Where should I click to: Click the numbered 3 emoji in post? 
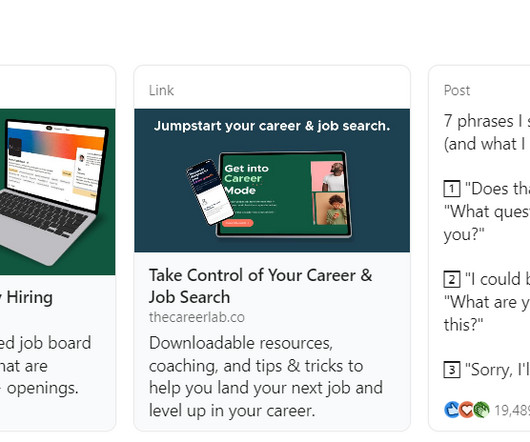click(452, 370)
